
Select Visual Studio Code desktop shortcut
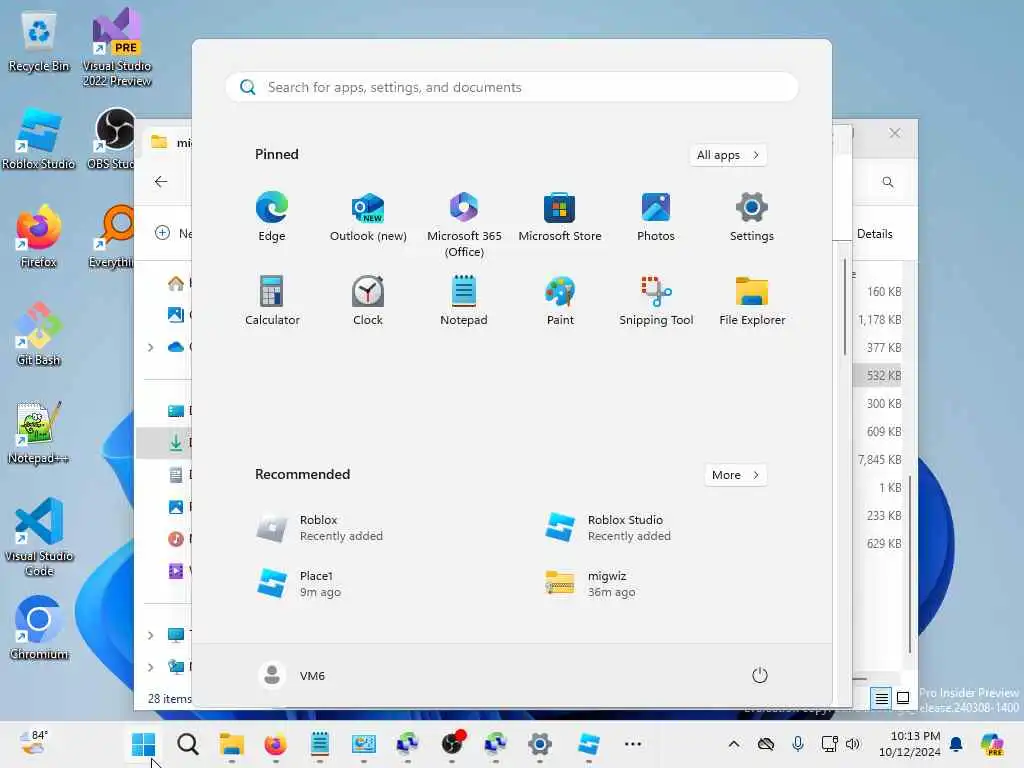click(39, 537)
